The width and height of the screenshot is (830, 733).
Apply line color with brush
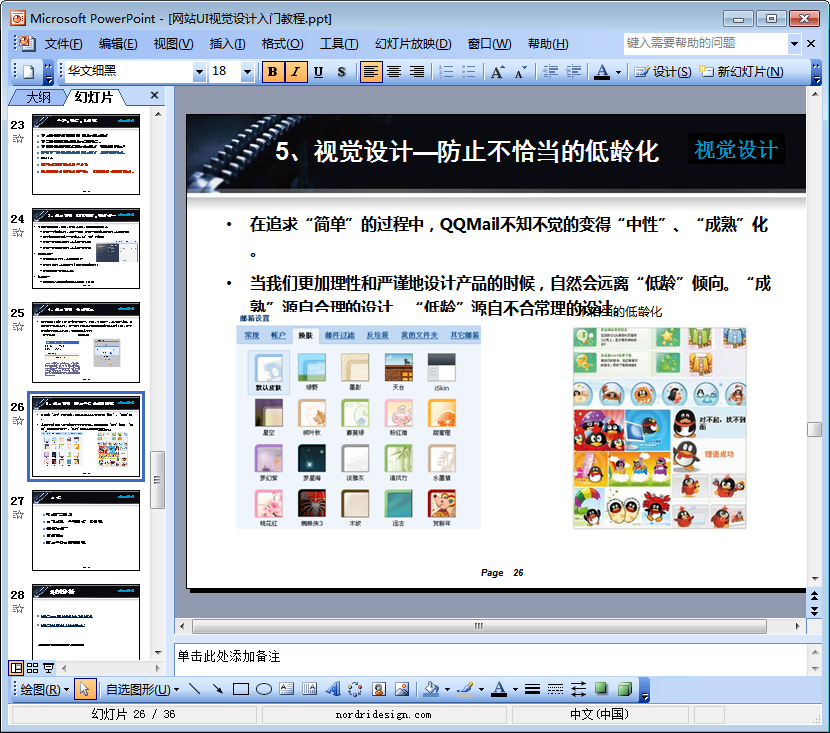point(465,689)
